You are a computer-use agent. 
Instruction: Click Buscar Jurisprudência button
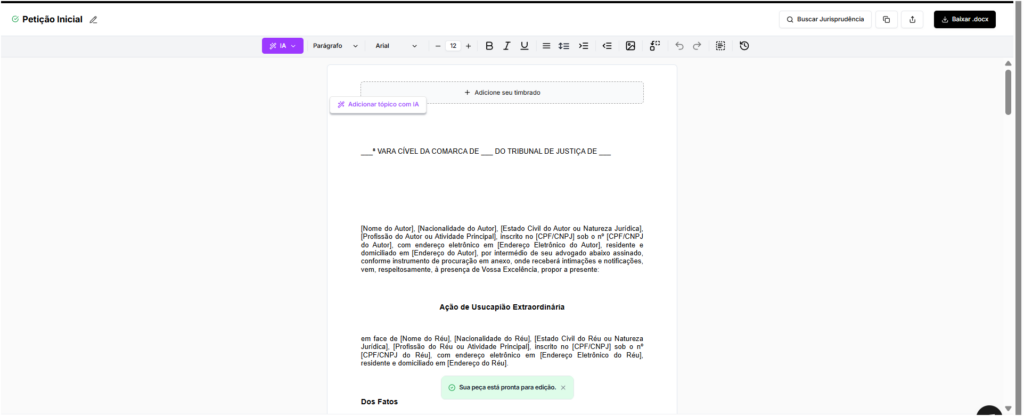tap(825, 20)
